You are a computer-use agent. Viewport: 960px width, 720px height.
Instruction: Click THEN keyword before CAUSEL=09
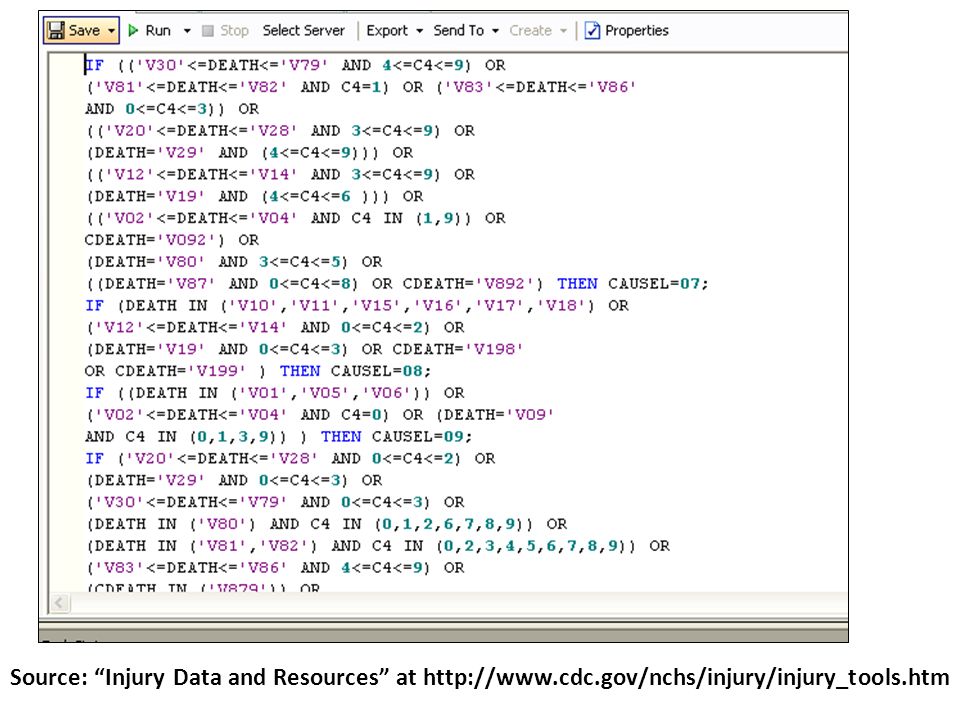tap(341, 437)
